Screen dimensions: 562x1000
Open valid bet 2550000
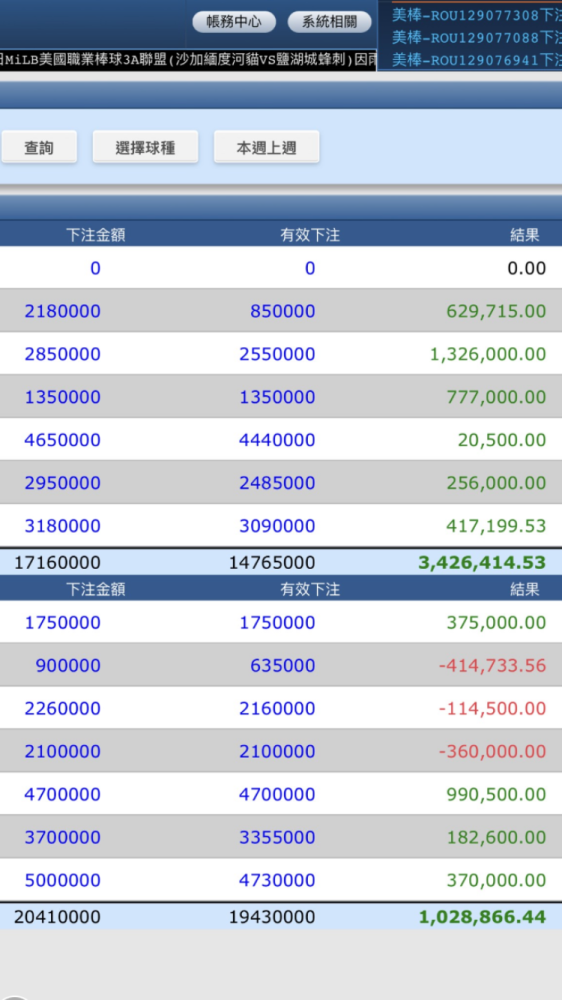(x=277, y=354)
